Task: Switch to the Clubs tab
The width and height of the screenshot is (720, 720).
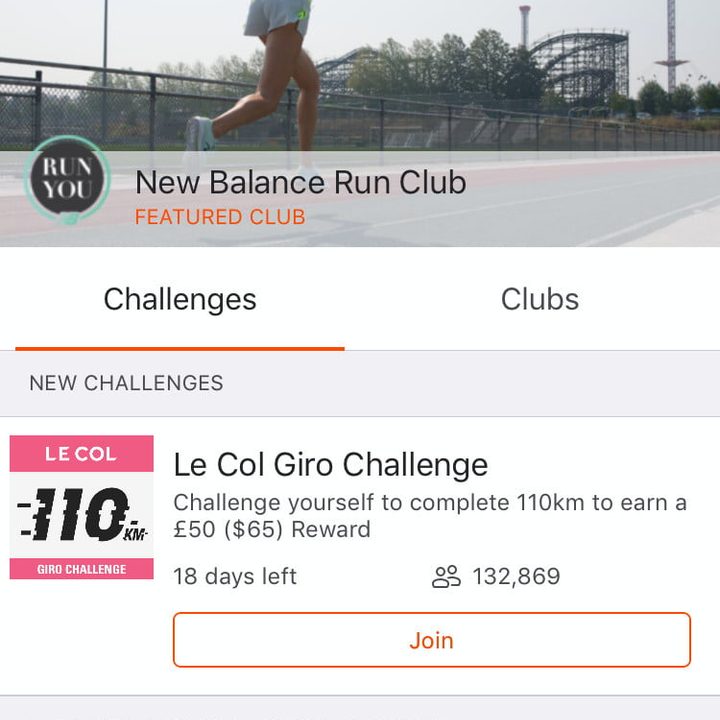Action: (x=540, y=299)
